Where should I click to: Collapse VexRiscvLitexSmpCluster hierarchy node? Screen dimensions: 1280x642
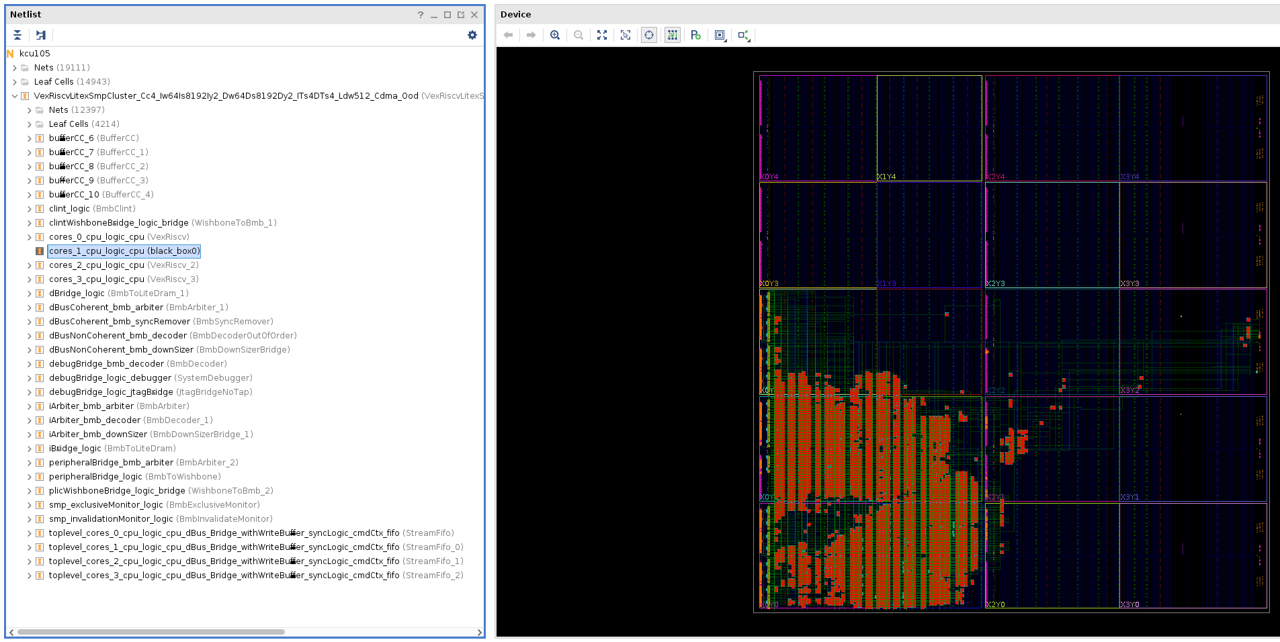14,96
